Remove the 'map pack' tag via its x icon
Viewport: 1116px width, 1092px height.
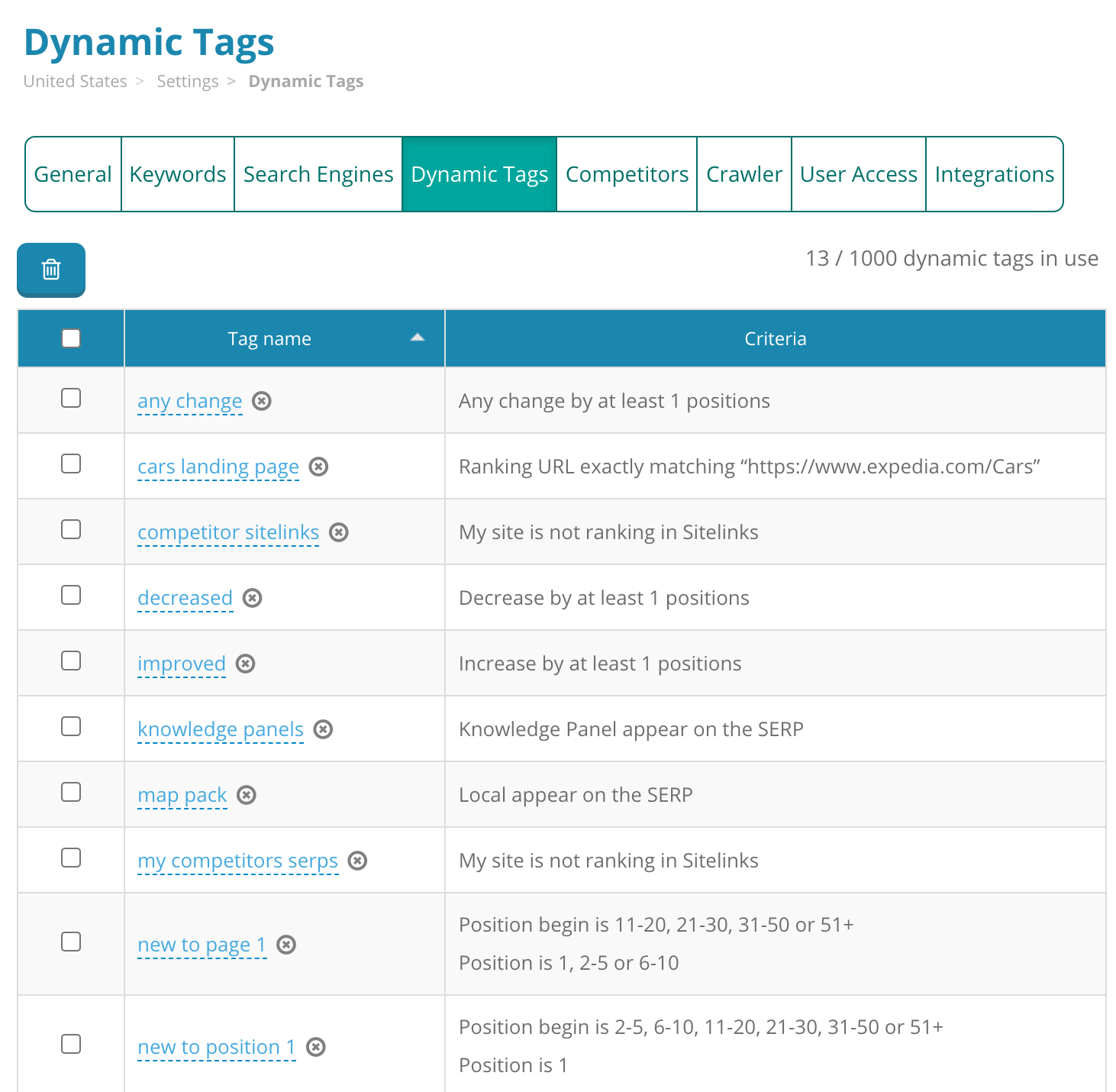coord(246,795)
